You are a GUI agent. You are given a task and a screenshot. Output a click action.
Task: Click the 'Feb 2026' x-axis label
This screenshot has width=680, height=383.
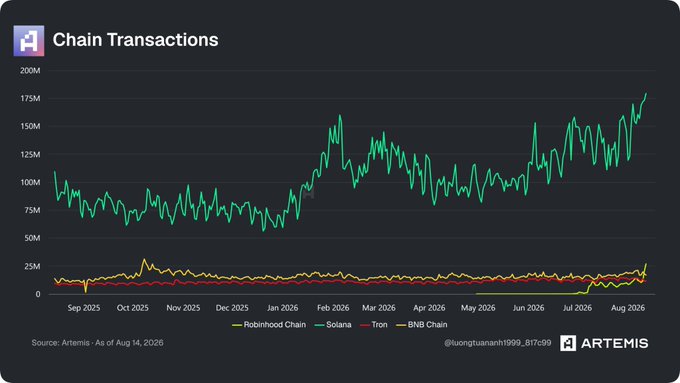[333, 308]
